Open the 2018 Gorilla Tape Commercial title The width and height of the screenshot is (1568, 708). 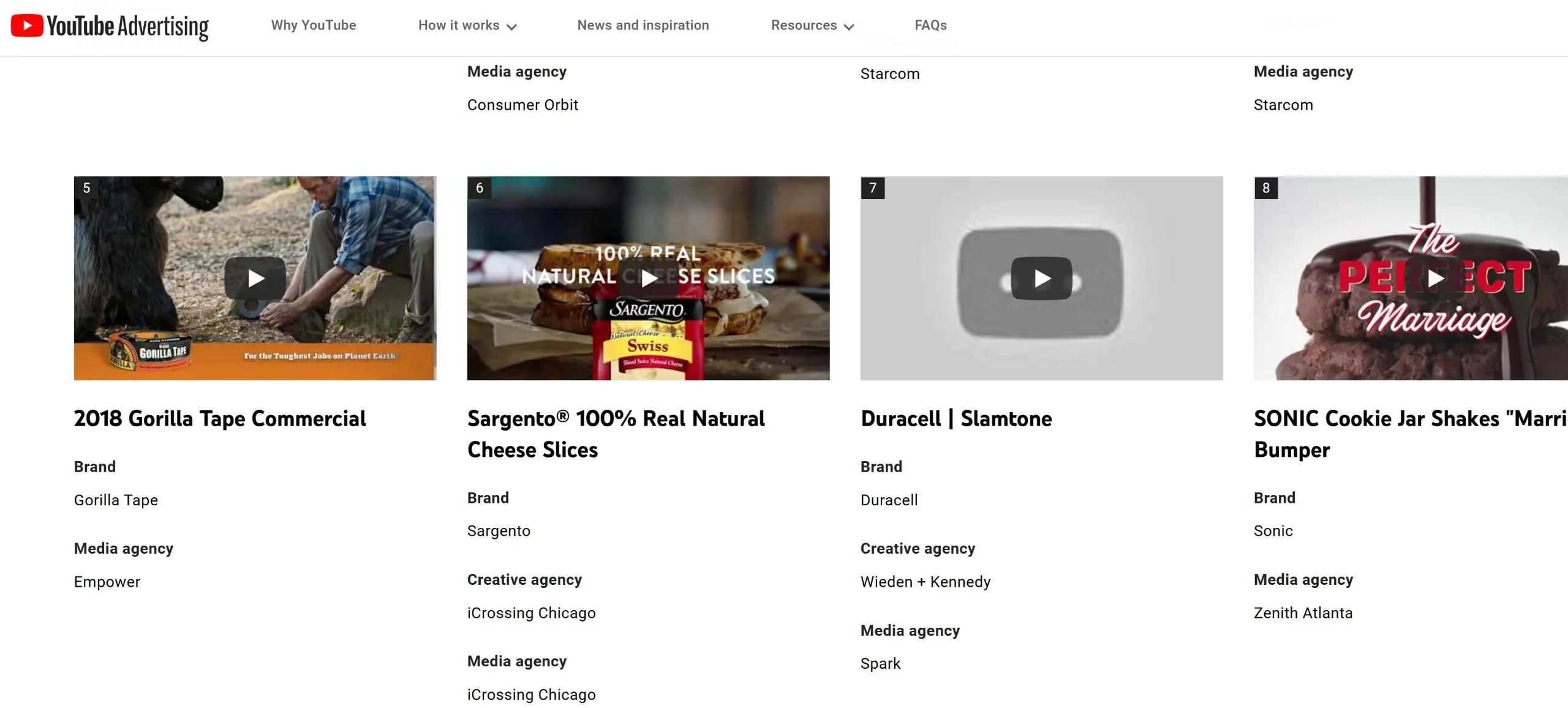220,418
